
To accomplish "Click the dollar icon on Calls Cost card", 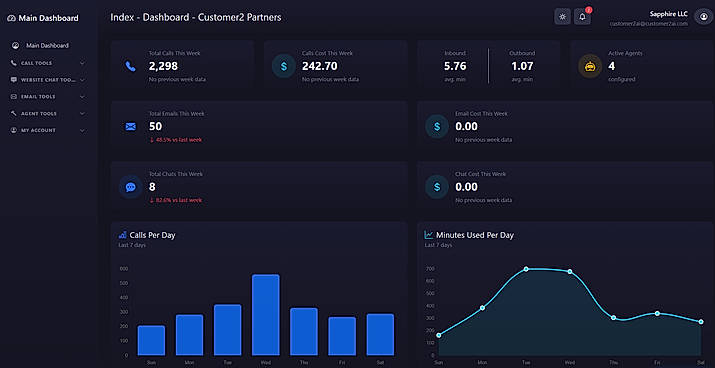I will (284, 66).
